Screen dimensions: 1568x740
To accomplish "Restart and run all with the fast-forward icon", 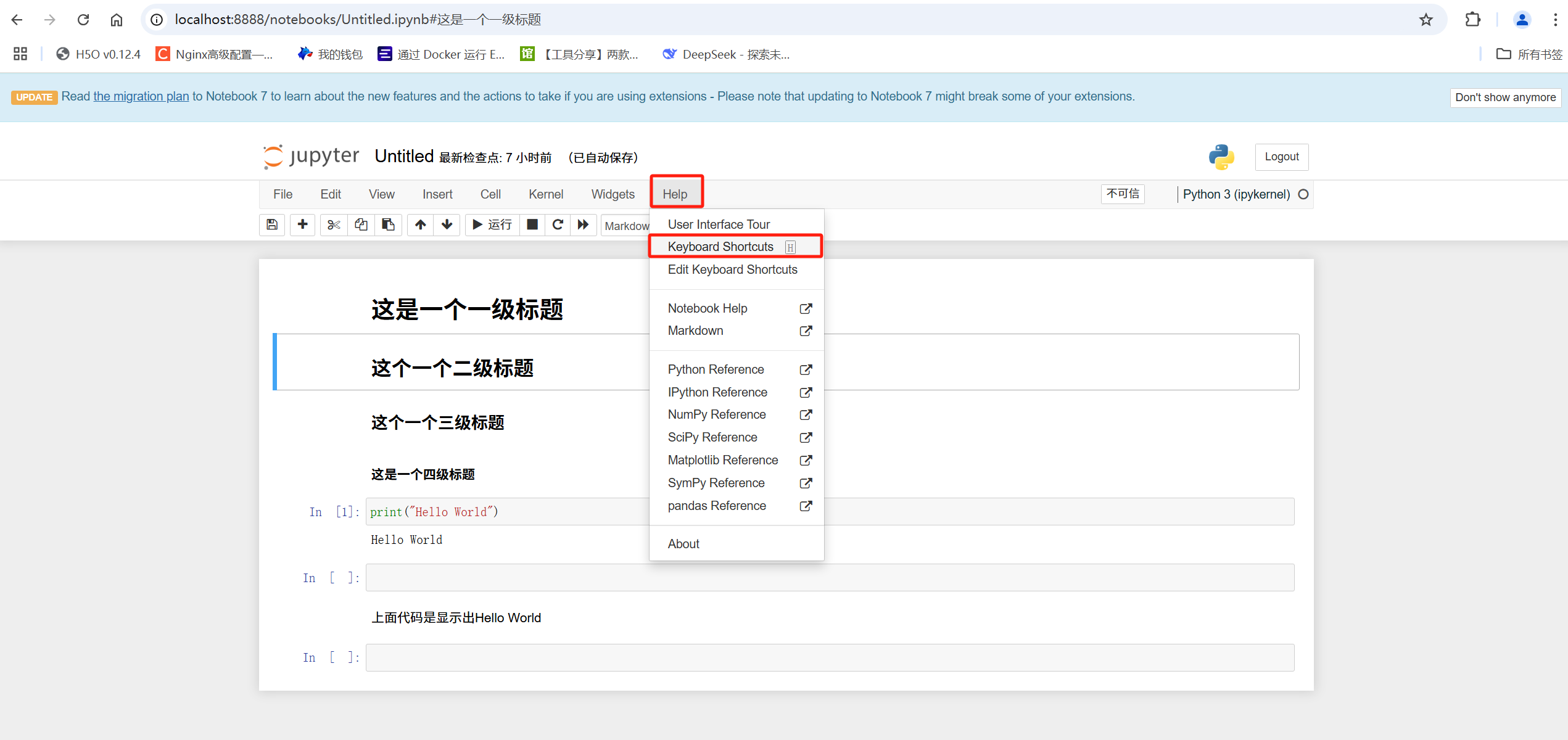I will pyautogui.click(x=583, y=224).
